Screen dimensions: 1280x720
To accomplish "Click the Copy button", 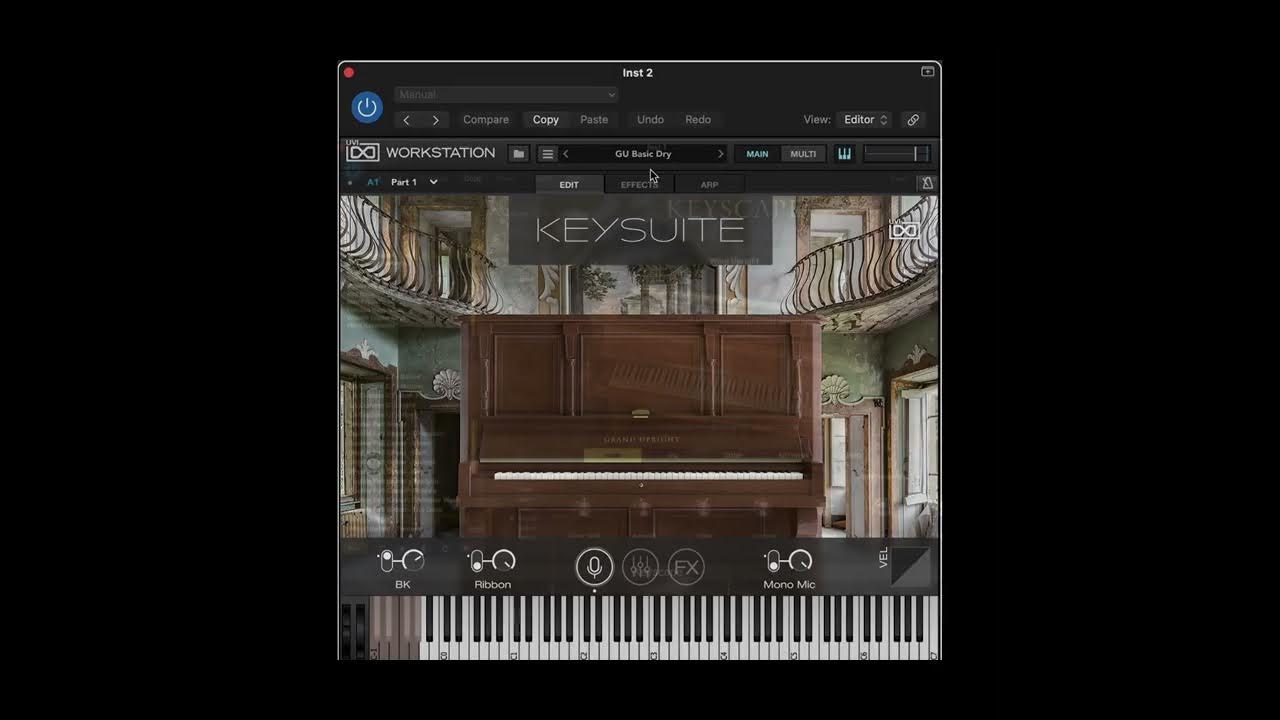I will (546, 120).
